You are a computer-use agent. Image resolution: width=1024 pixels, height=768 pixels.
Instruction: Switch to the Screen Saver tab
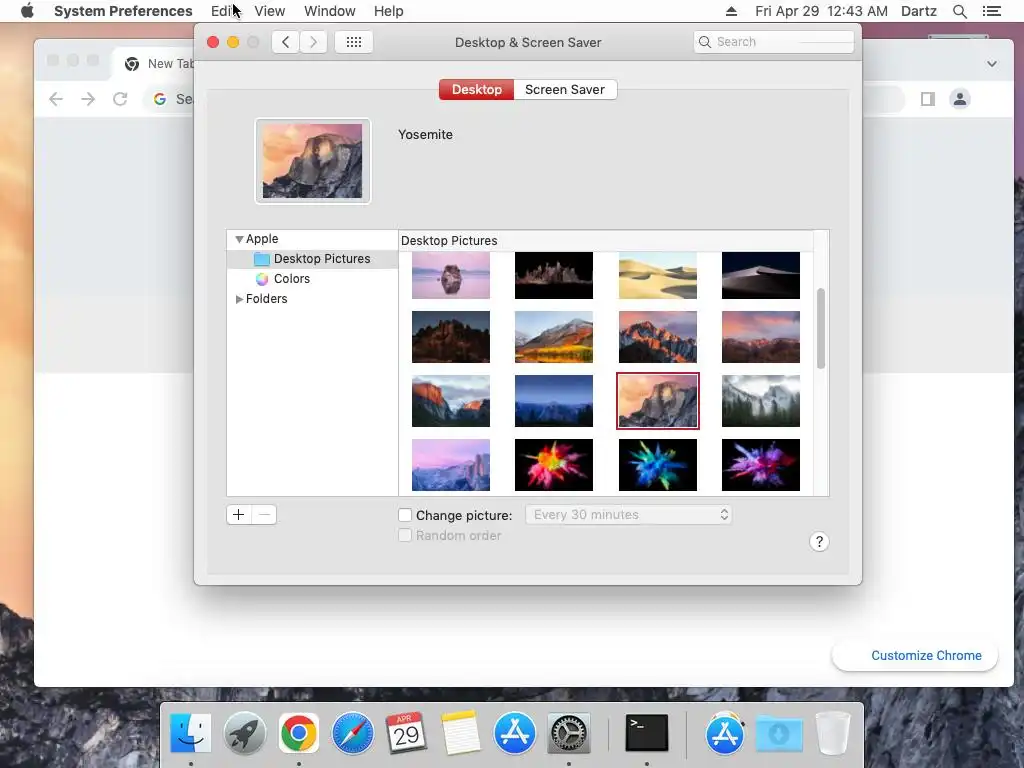565,89
